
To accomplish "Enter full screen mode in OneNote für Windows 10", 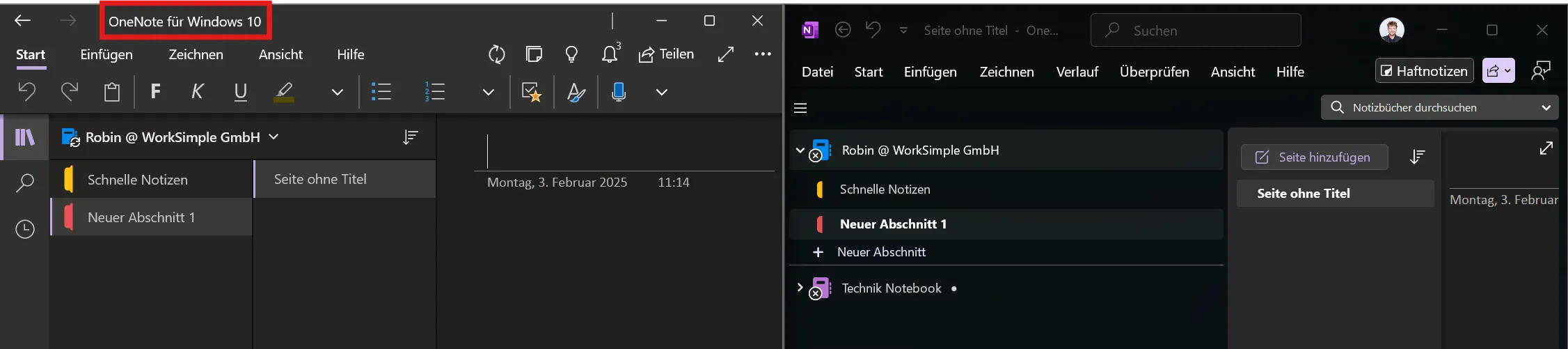I will [726, 54].
